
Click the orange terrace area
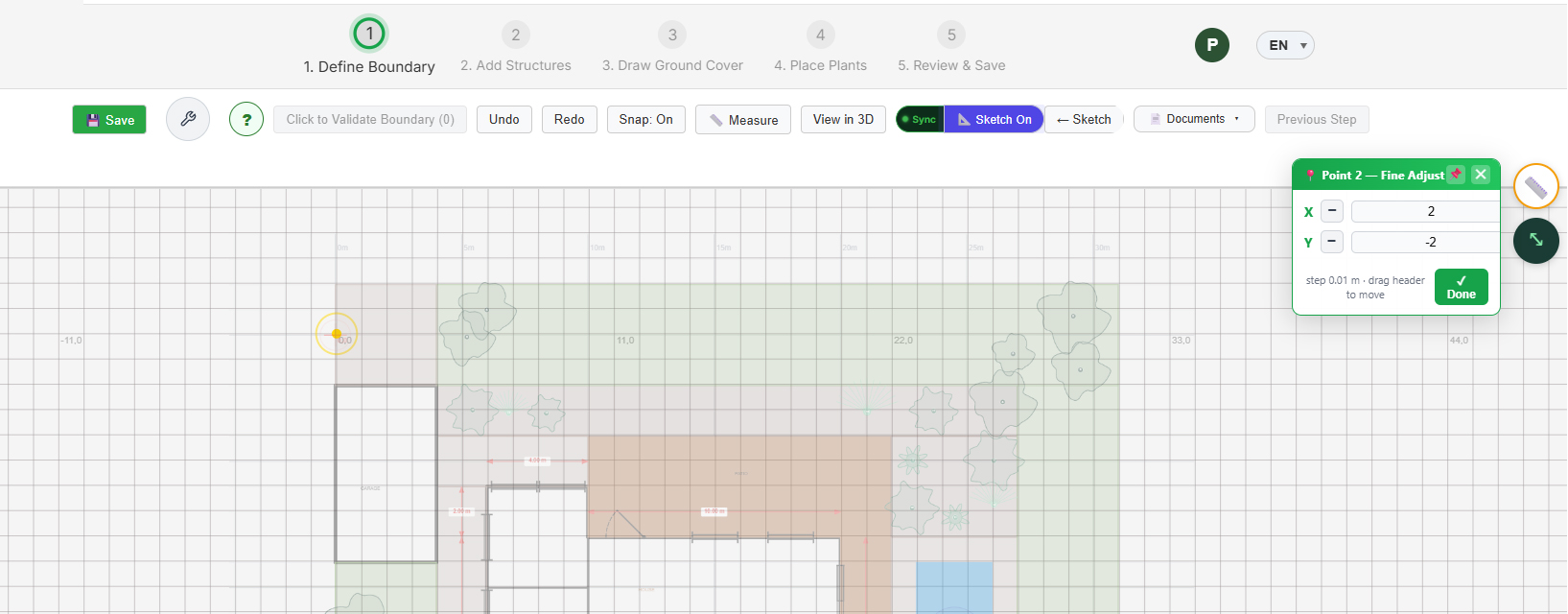738,486
